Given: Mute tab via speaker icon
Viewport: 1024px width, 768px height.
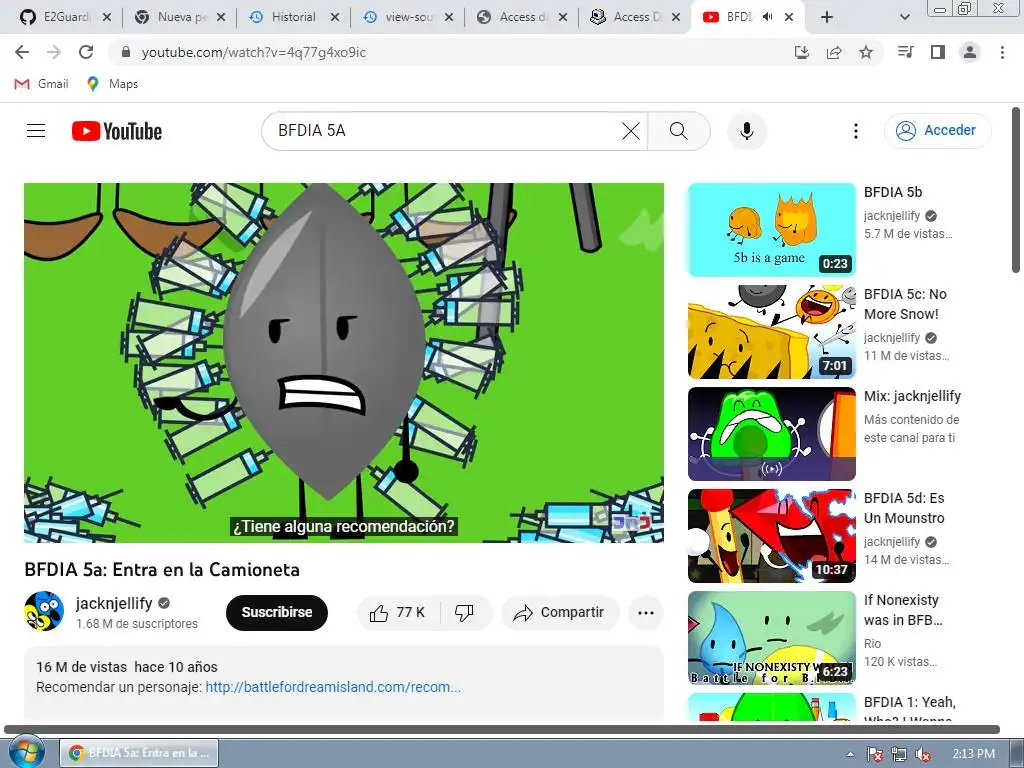Looking at the screenshot, I should (x=767, y=17).
